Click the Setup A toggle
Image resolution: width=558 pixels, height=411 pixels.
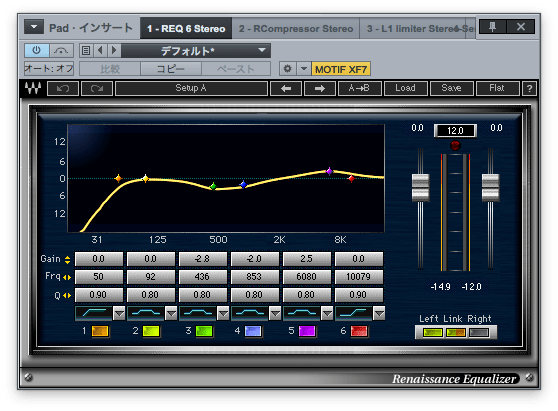tap(191, 88)
